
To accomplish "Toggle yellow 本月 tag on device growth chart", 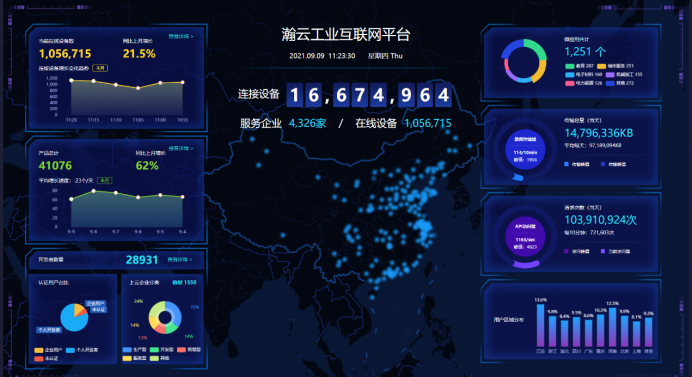I will 100,68.
